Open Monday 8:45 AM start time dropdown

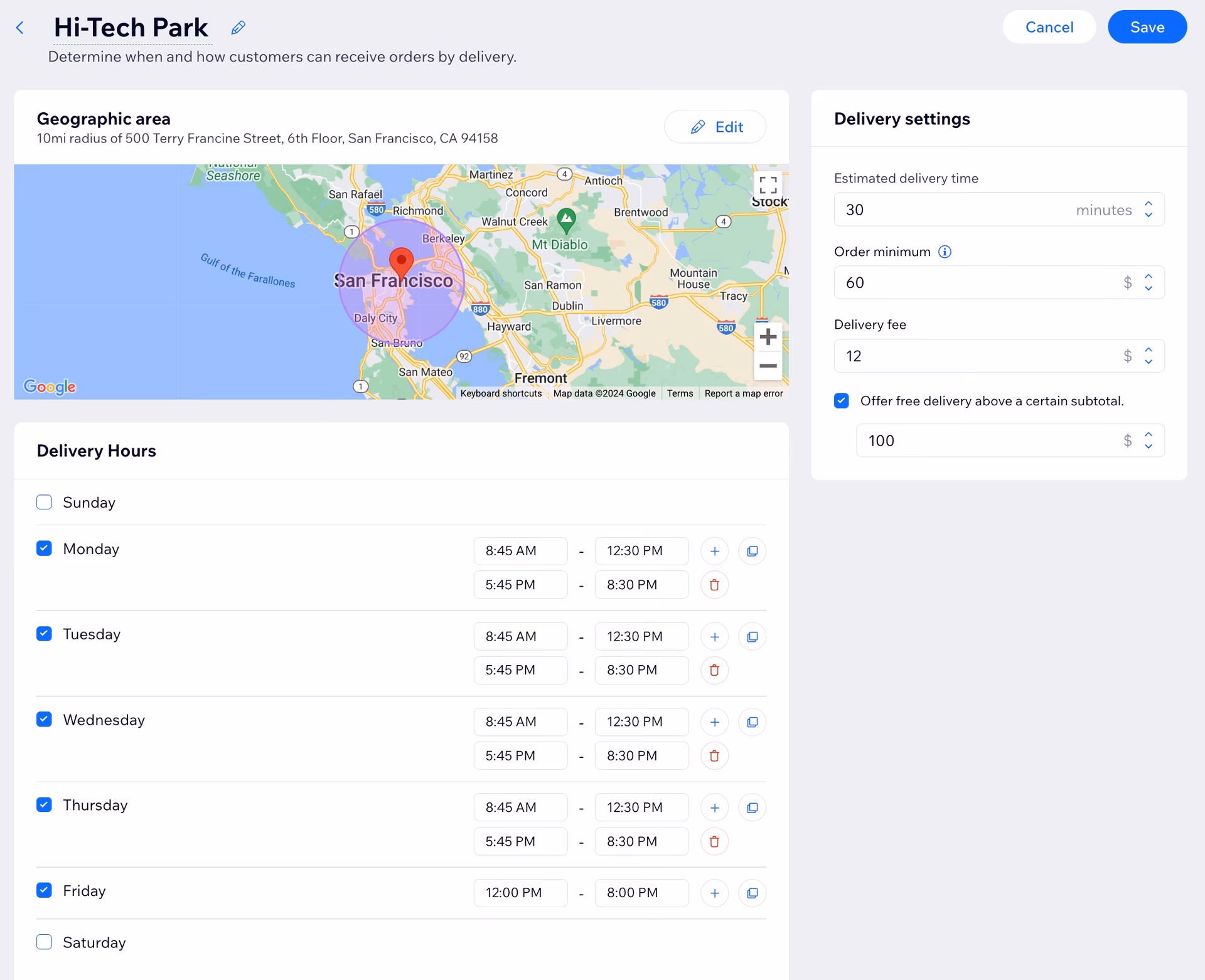pyautogui.click(x=520, y=551)
